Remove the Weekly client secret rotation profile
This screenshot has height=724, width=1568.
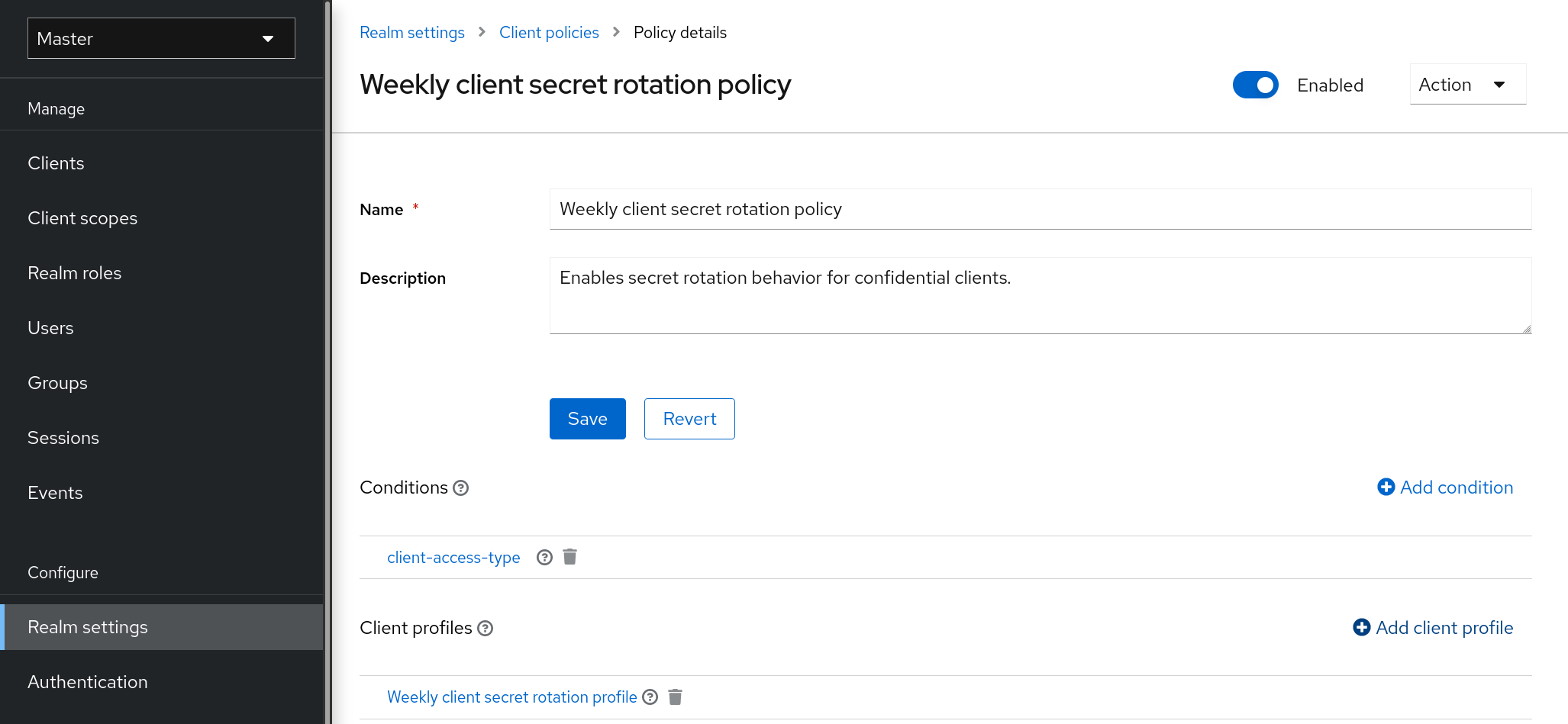(675, 697)
